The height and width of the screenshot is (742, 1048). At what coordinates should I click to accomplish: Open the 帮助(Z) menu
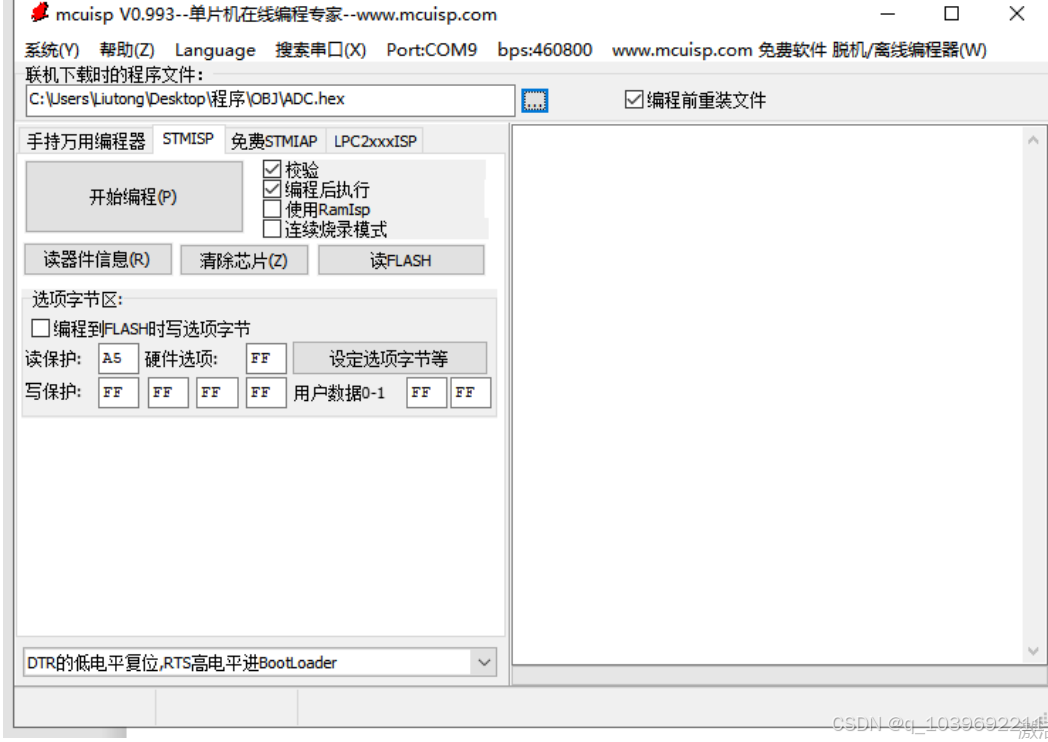click(x=127, y=50)
